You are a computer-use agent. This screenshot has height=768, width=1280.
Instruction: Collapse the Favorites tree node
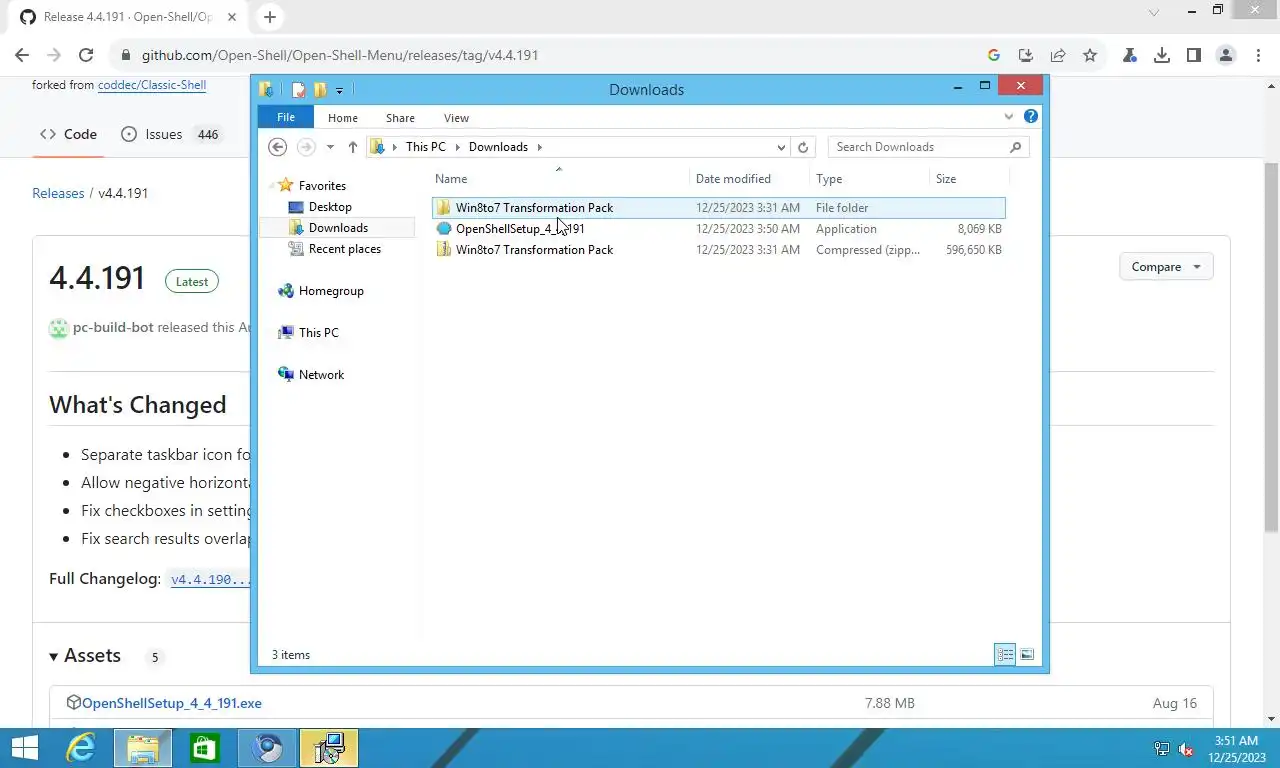[x=272, y=186]
